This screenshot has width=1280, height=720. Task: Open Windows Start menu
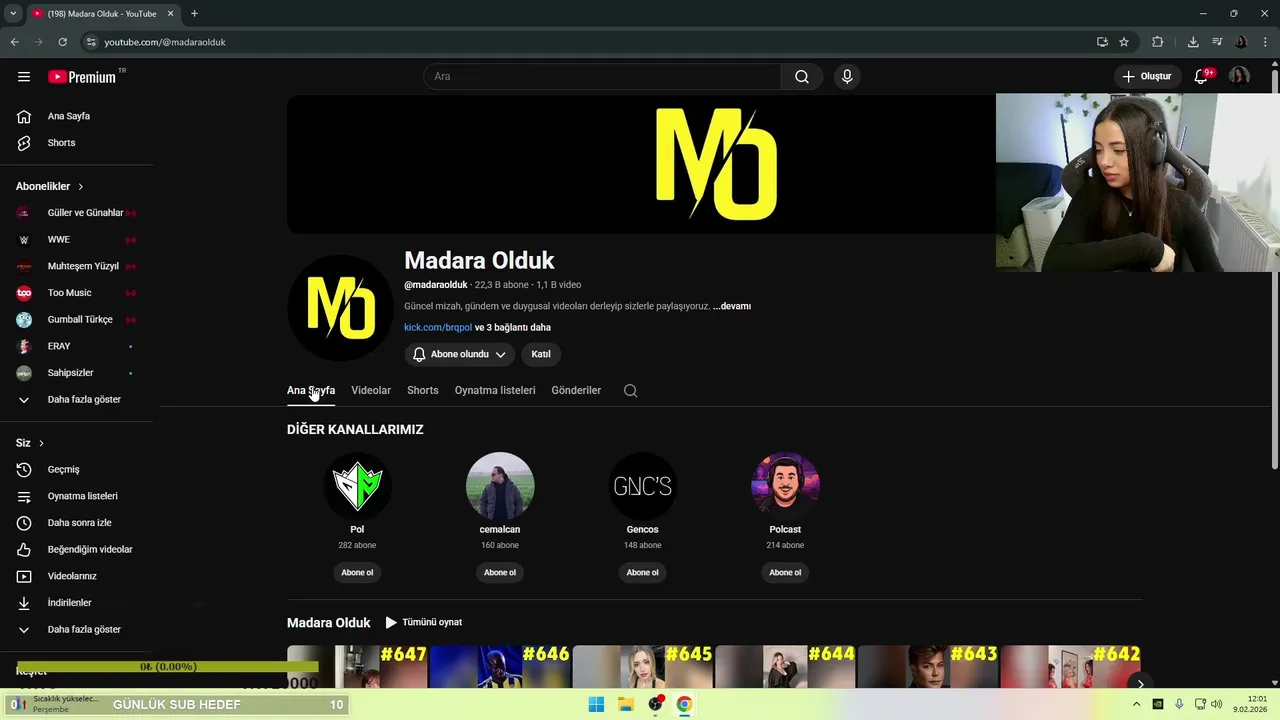coord(596,704)
